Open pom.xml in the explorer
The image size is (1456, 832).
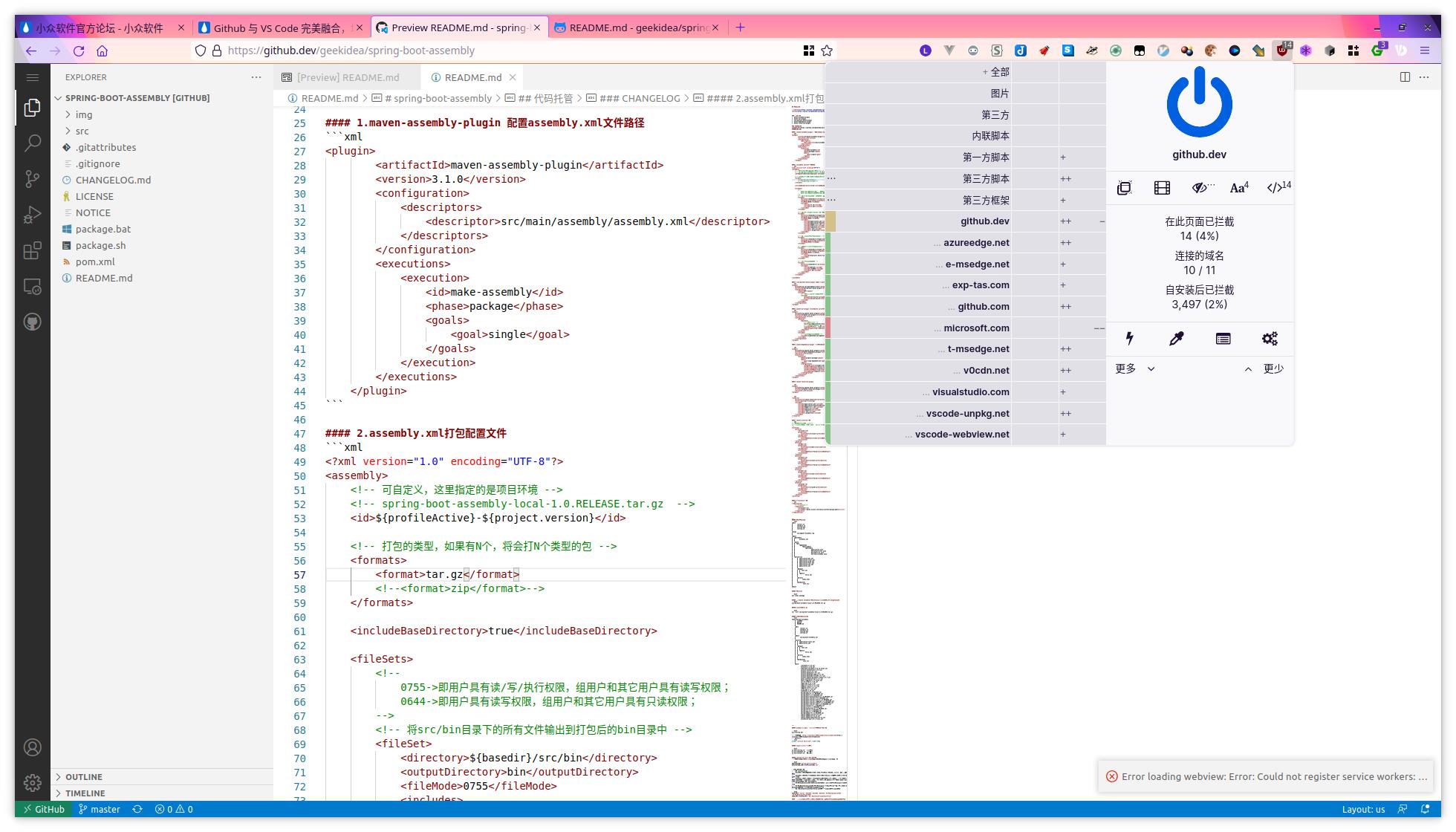[95, 261]
